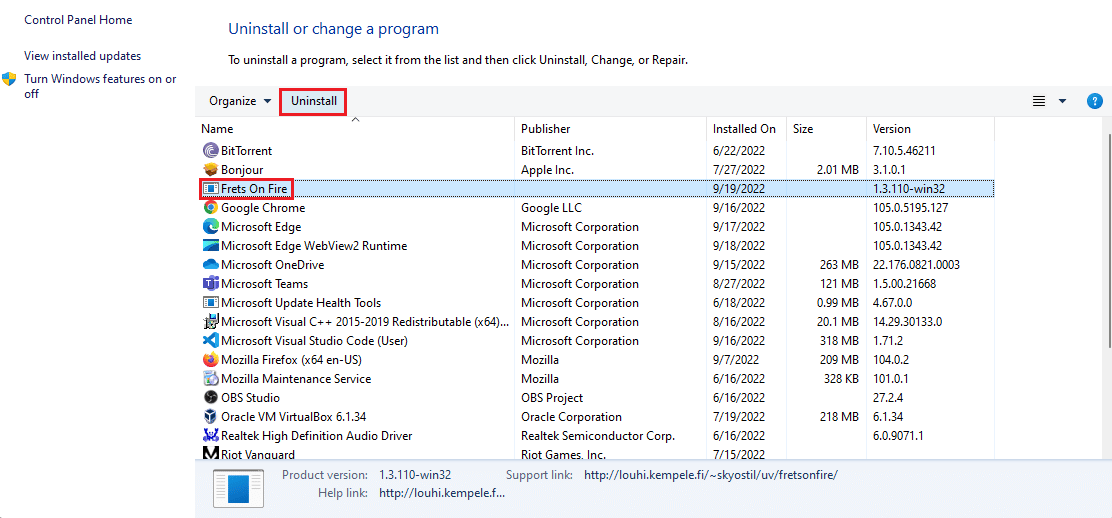Select Realtek High Definition Audio Driver name
This screenshot has height=518, width=1112.
[316, 436]
